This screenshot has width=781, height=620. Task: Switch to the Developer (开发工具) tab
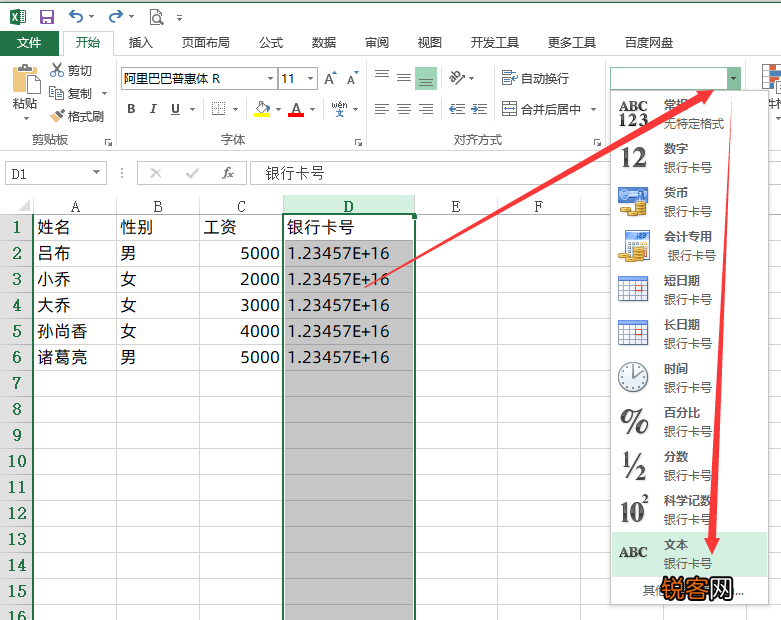(495, 43)
